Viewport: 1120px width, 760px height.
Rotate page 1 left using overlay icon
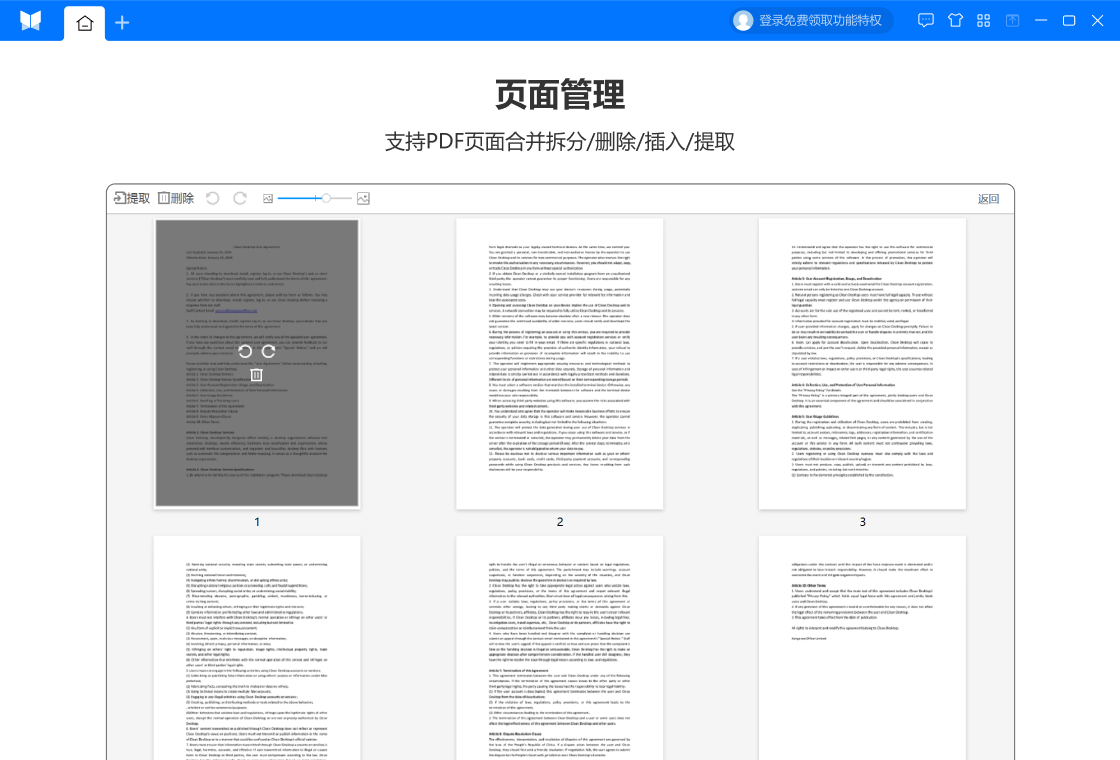pyautogui.click(x=245, y=351)
